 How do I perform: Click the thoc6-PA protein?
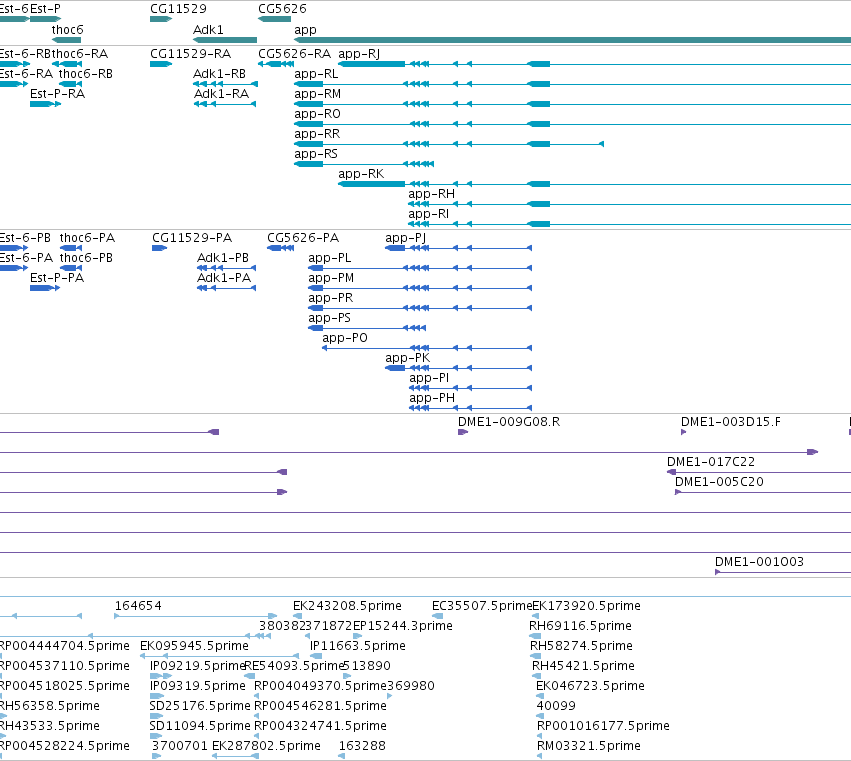(x=87, y=238)
